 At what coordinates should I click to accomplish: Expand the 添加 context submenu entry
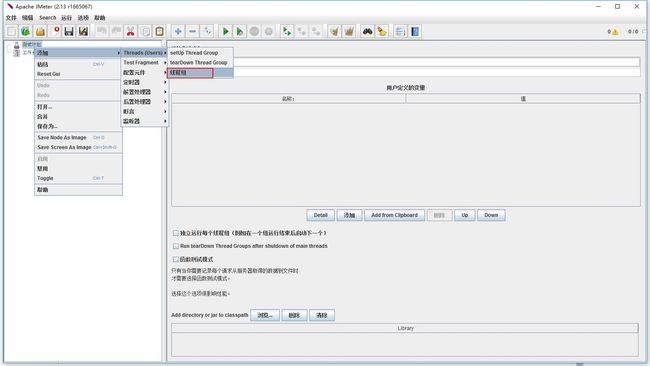78,53
